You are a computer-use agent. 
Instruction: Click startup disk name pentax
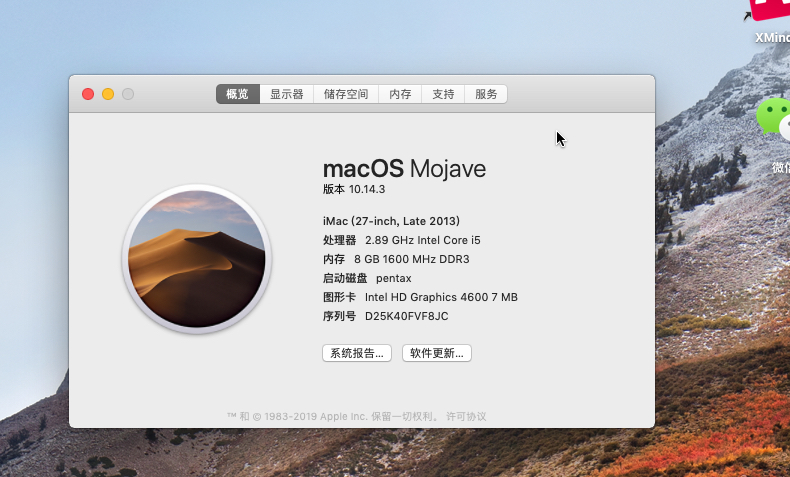click(x=393, y=279)
